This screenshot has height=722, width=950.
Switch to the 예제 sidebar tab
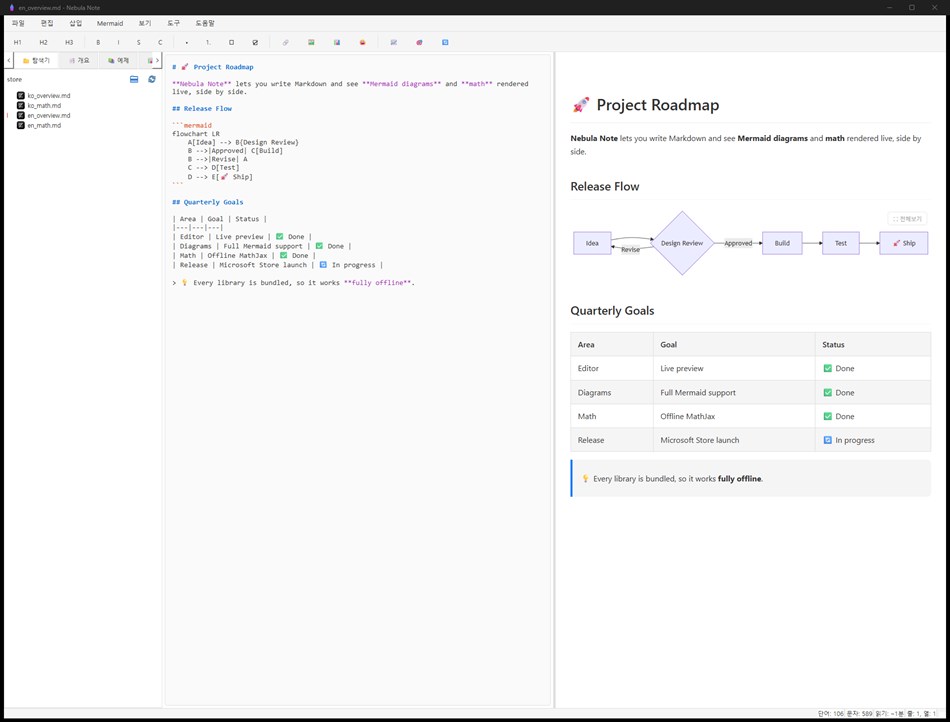pos(119,61)
